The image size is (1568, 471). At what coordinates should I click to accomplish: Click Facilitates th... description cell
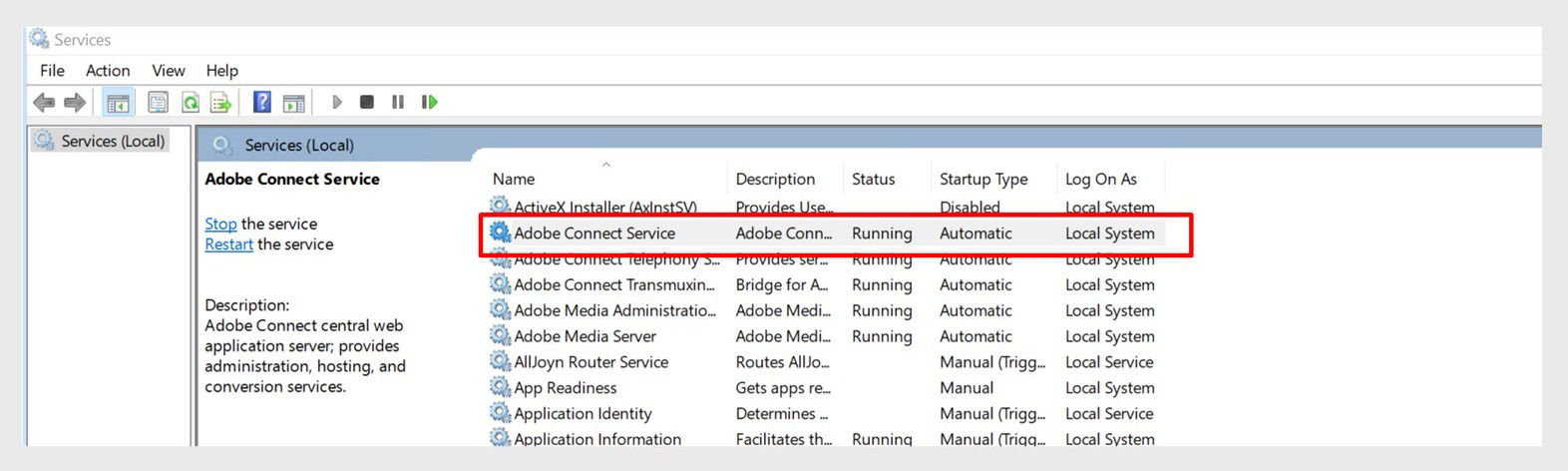pos(784,438)
